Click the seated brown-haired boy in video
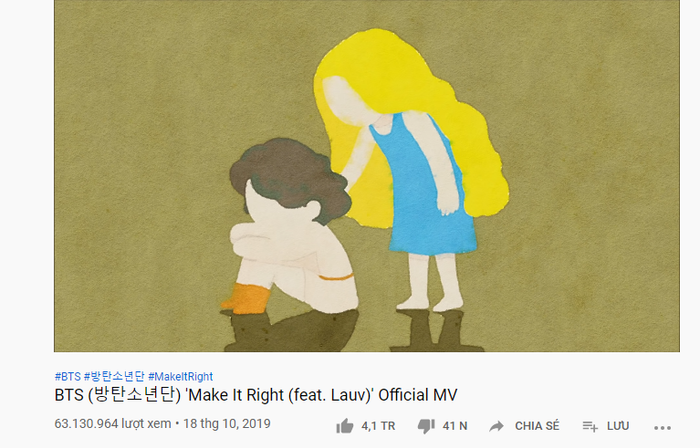 [x=292, y=225]
